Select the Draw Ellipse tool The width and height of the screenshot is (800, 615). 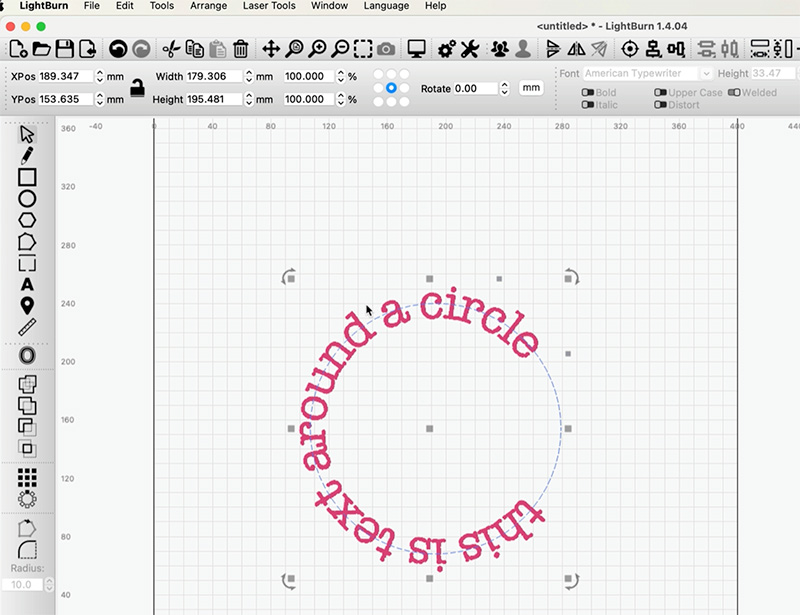[27, 198]
